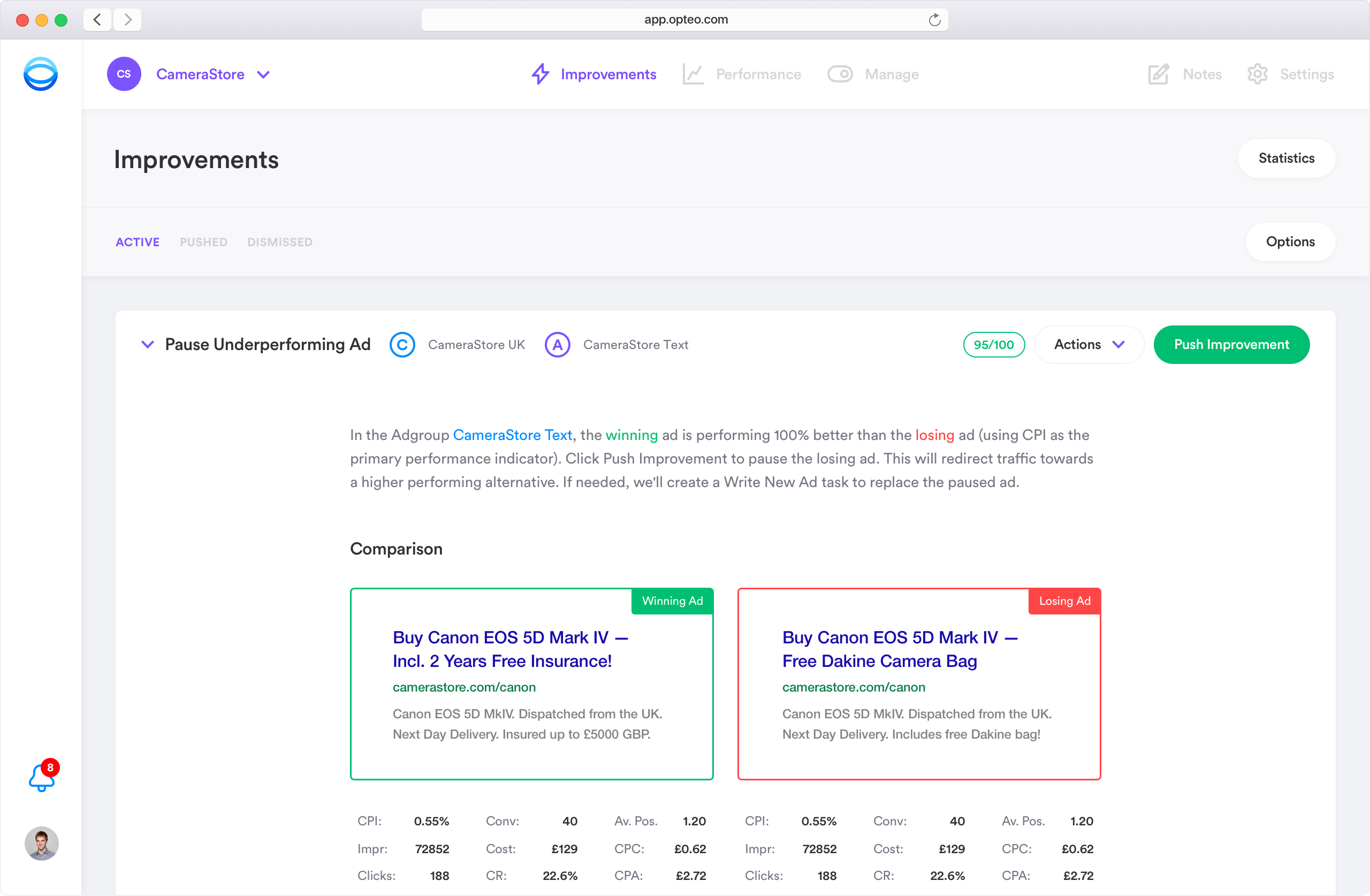
Task: Expand the CameraStore account dropdown chevron
Action: (263, 74)
